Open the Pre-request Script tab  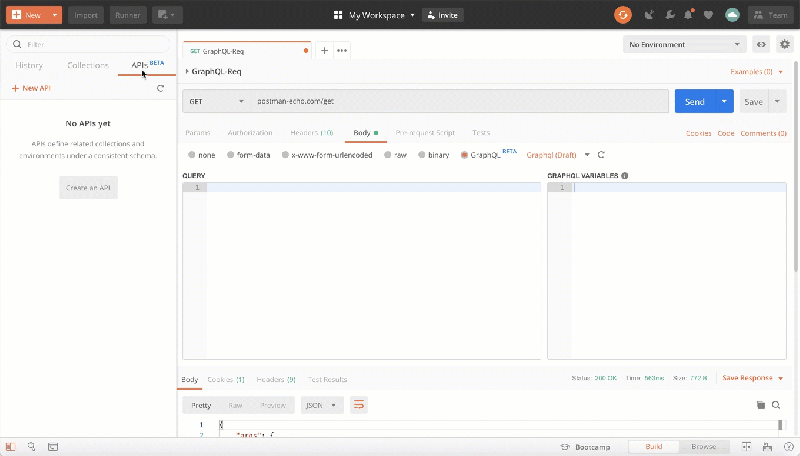pos(425,133)
